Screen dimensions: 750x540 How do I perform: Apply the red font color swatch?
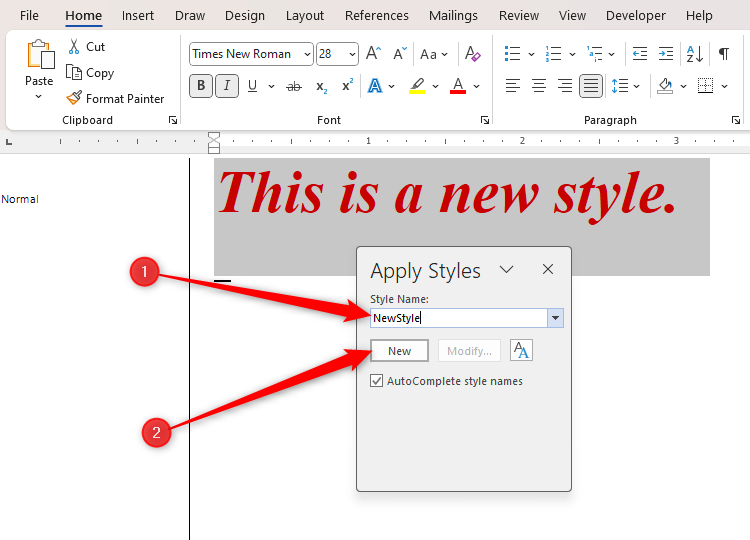click(x=458, y=87)
